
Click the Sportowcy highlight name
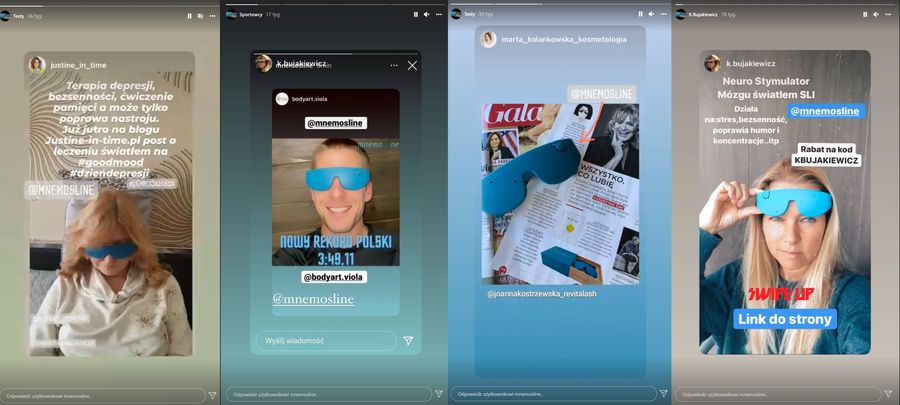[250, 14]
